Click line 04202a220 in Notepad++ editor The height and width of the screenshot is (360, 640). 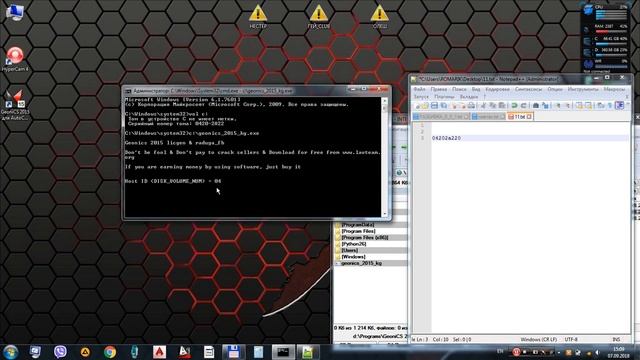[x=447, y=138]
